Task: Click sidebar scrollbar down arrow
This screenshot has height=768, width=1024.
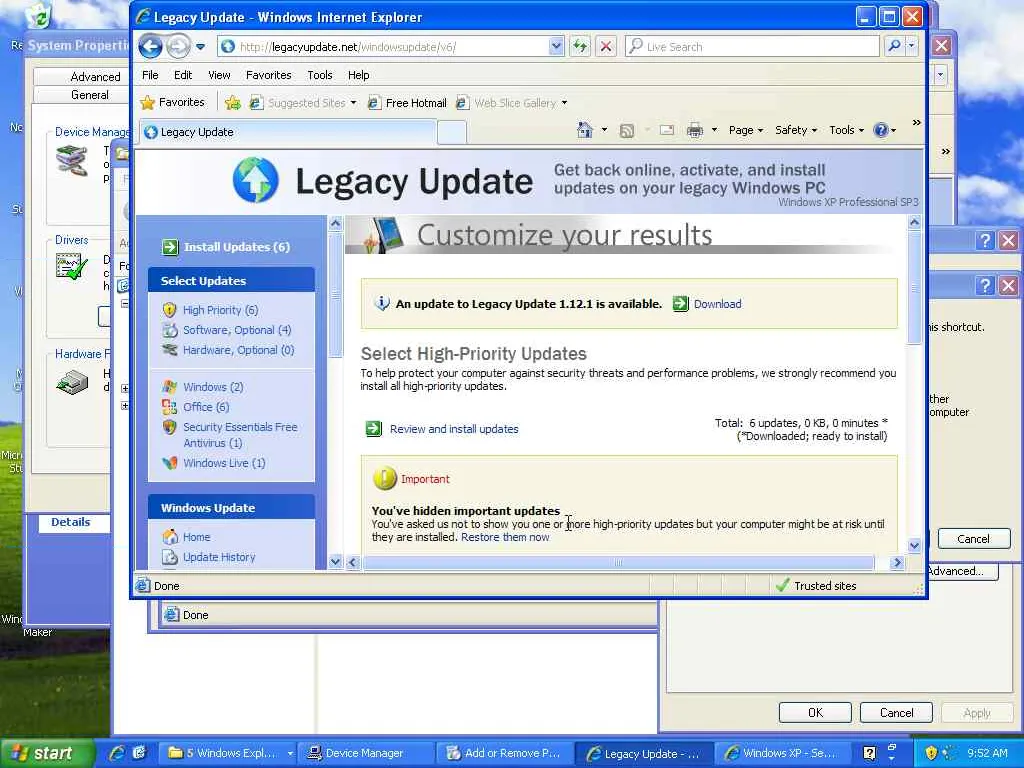Action: 336,562
